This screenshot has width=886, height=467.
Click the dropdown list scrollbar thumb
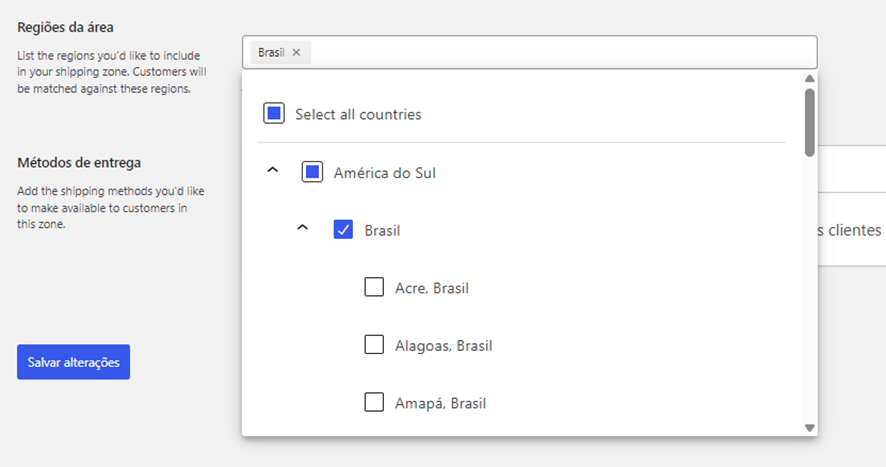click(x=810, y=120)
